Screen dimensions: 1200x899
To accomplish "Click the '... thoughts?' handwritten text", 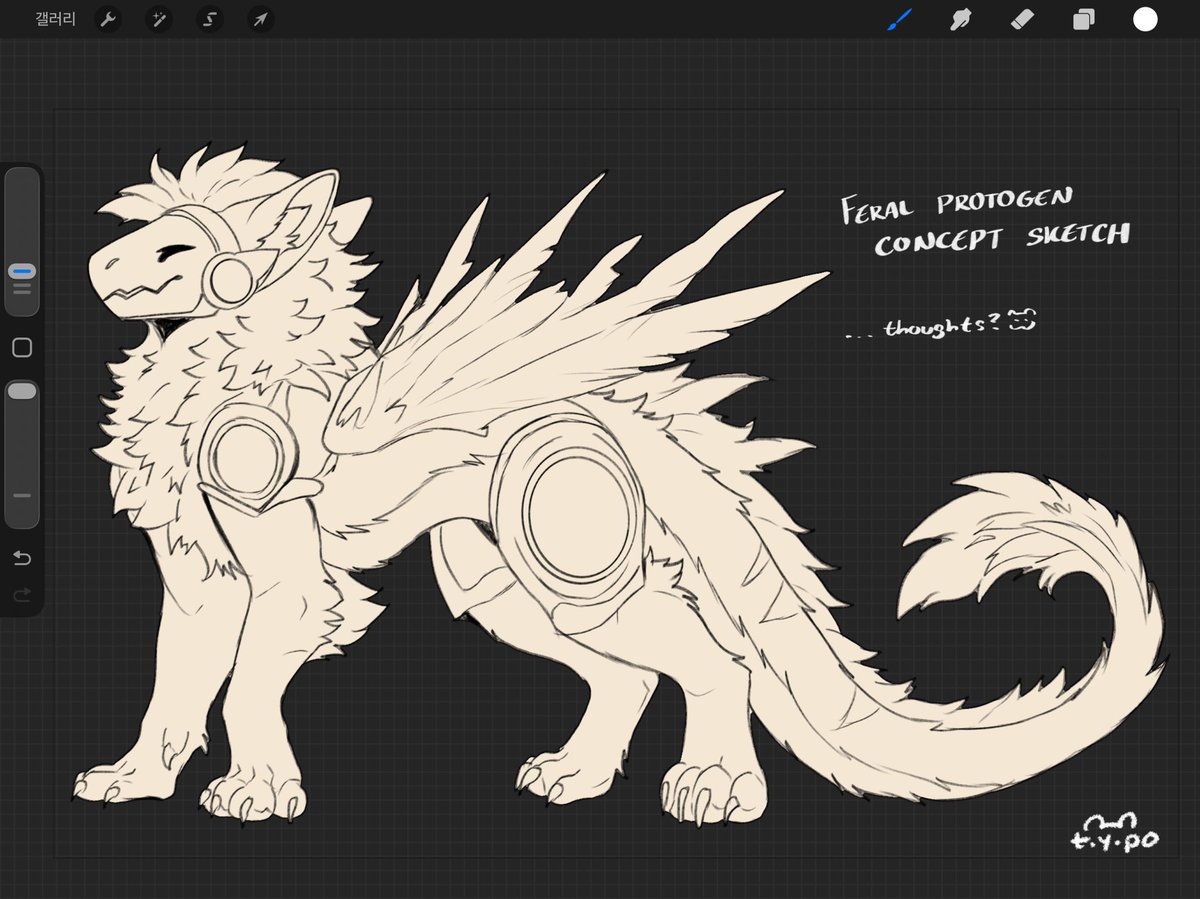I will point(924,326).
